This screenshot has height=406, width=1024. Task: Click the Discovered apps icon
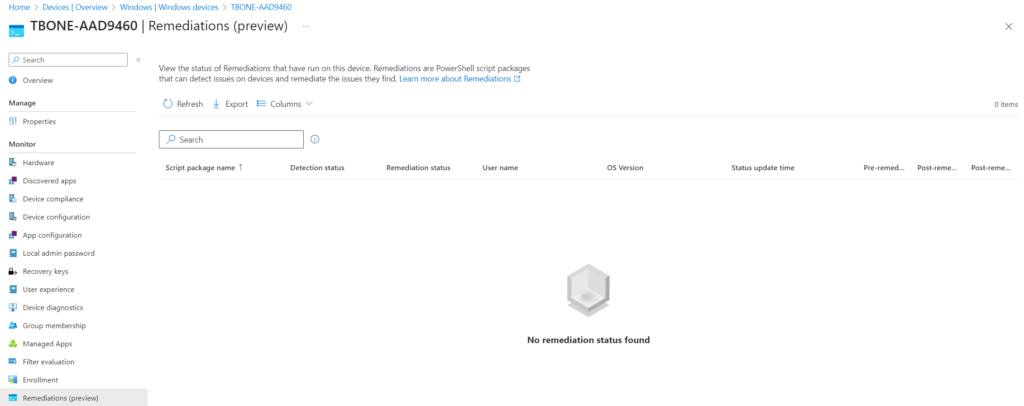pyautogui.click(x=12, y=181)
